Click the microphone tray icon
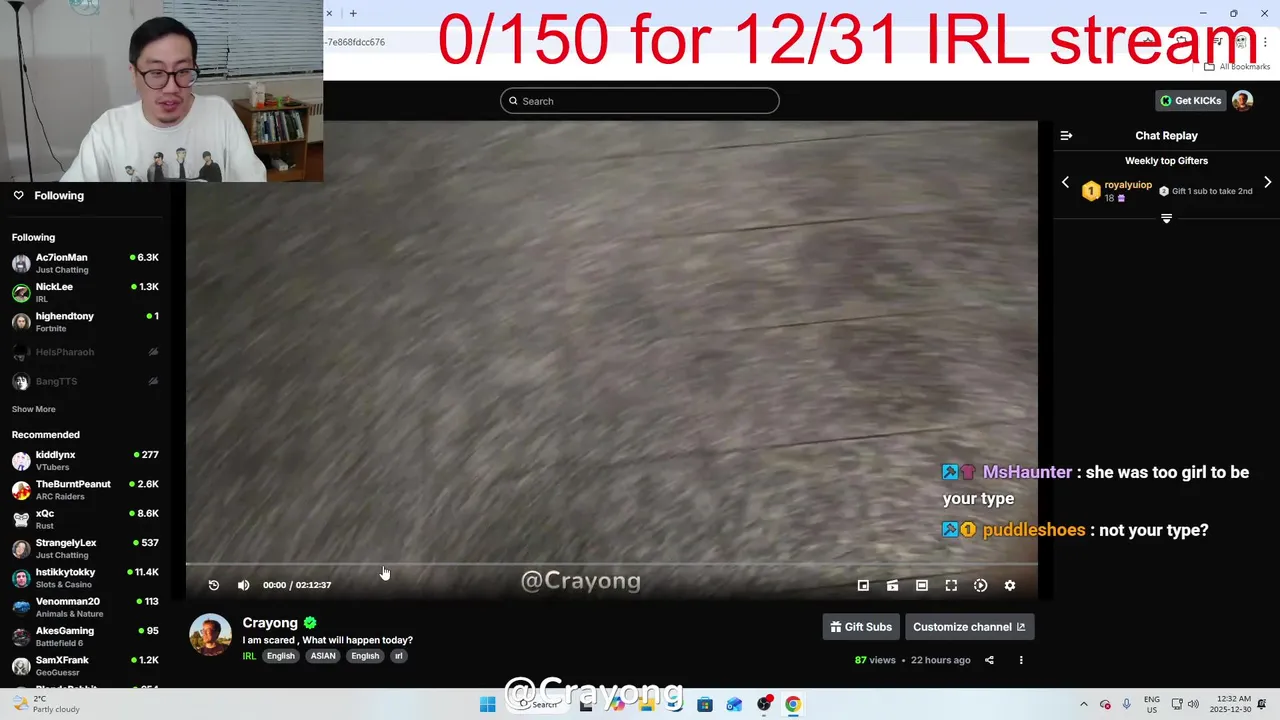1280x720 pixels. (1127, 704)
